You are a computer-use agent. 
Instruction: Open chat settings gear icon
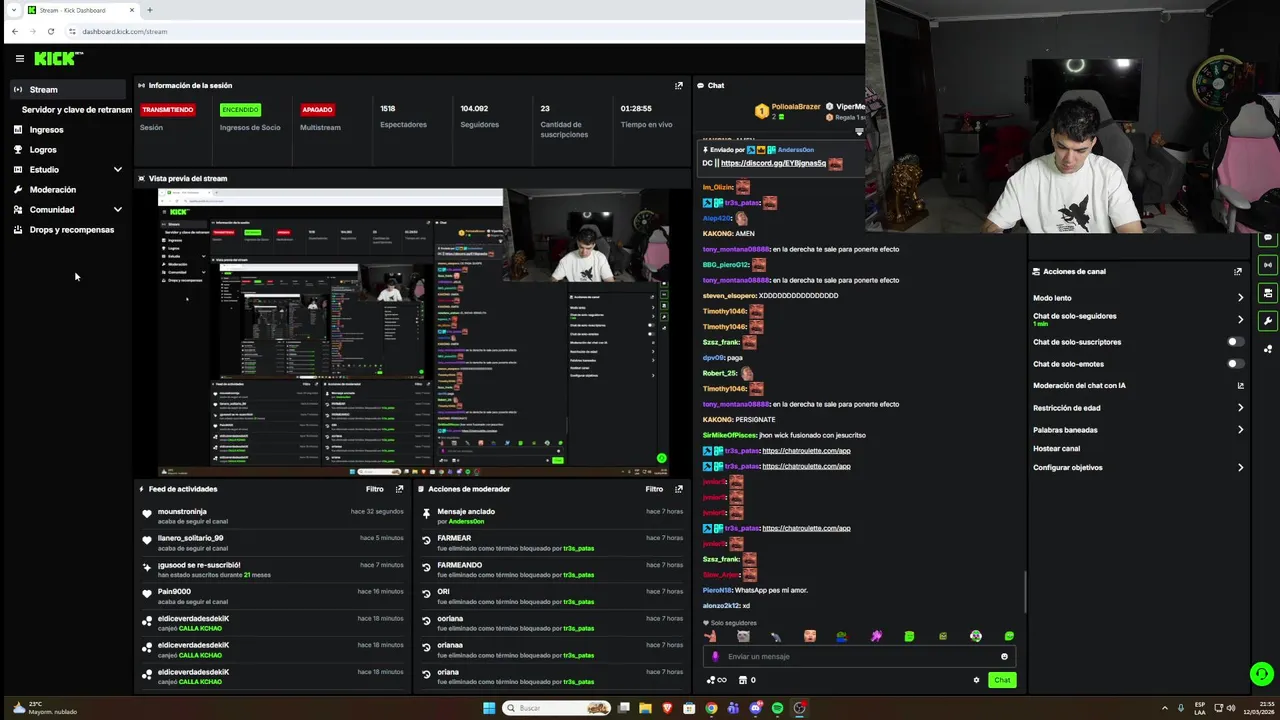[x=976, y=680]
